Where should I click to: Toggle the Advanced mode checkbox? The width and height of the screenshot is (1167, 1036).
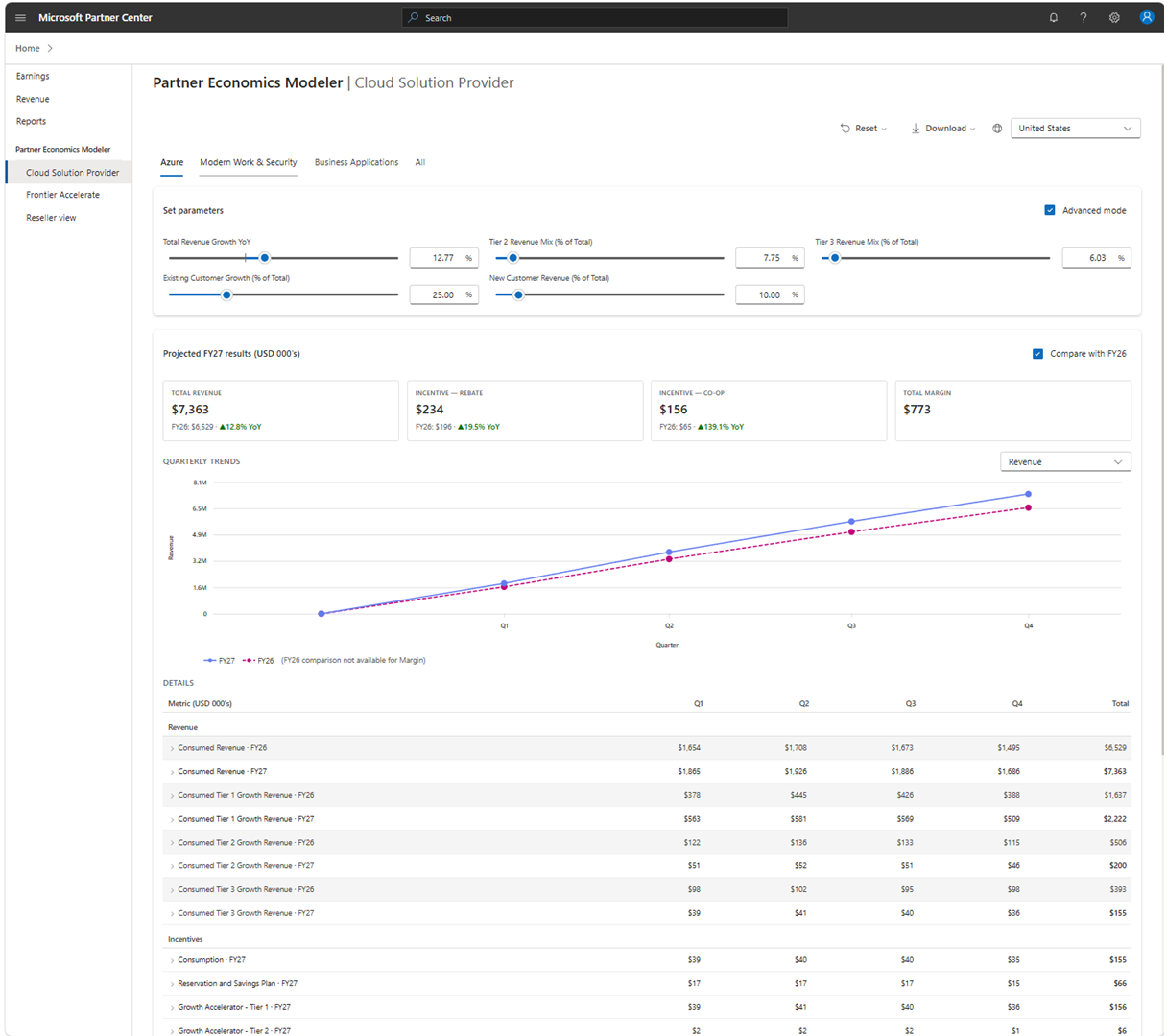pyautogui.click(x=1050, y=210)
